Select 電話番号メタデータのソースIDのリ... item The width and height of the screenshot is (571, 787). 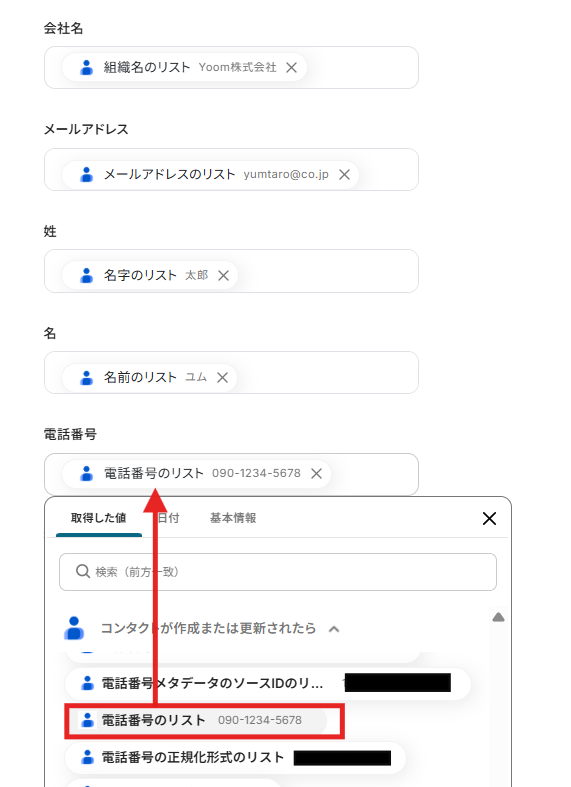268,683
